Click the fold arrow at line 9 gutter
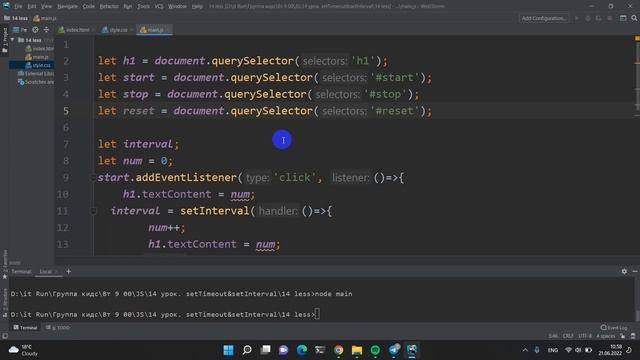 pyautogui.click(x=93, y=178)
